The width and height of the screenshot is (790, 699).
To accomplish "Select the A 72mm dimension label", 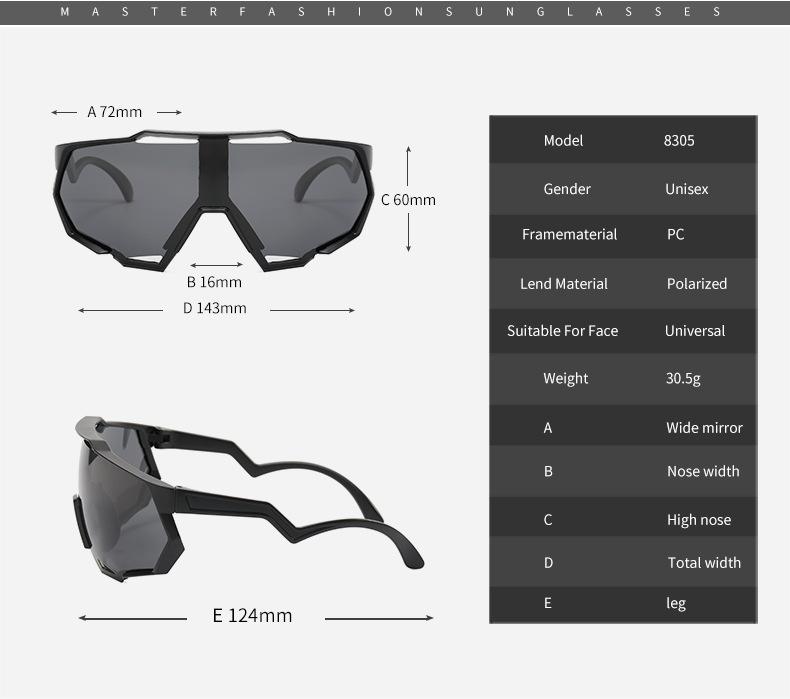I will (115, 112).
